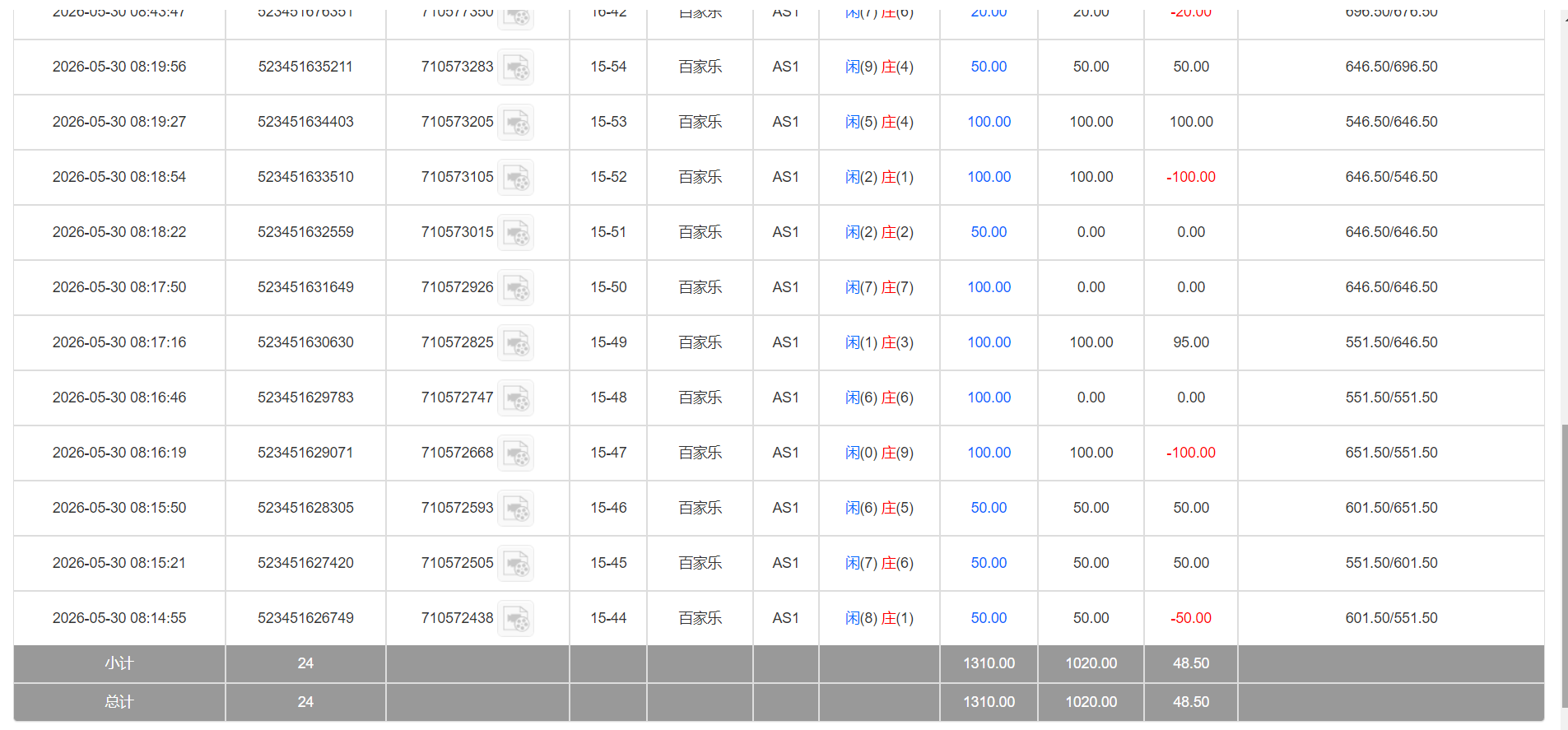Screen dimensions: 1568x730
Task: Select order number 523451635211
Action: pos(305,67)
